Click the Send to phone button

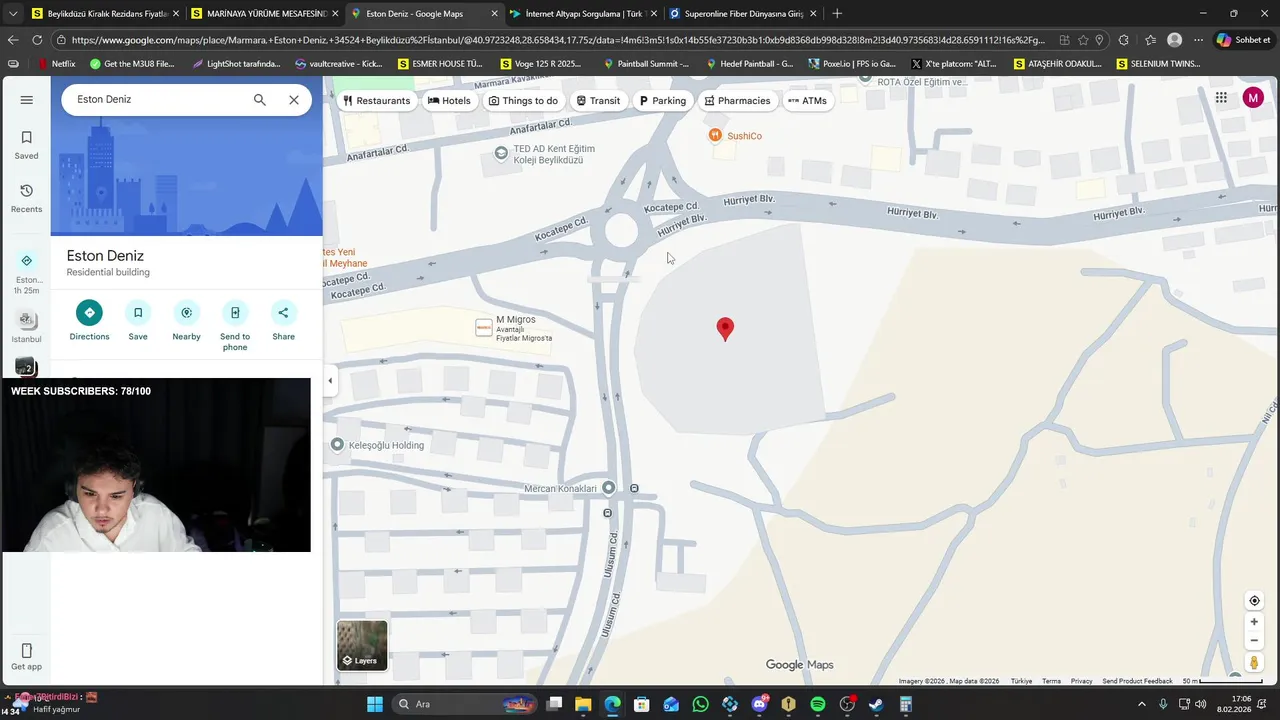click(x=235, y=326)
